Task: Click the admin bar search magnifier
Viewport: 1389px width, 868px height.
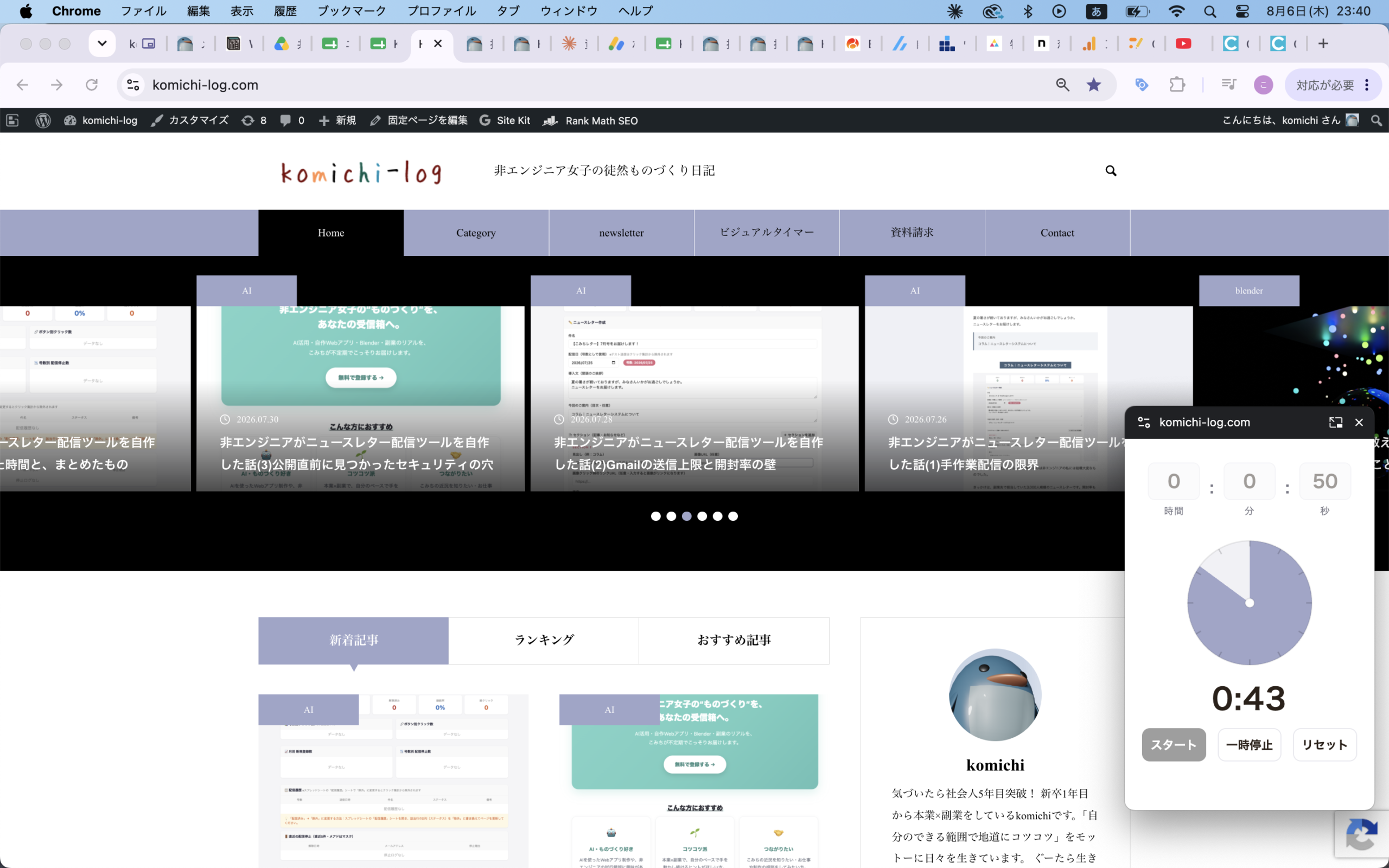Action: 1377,120
